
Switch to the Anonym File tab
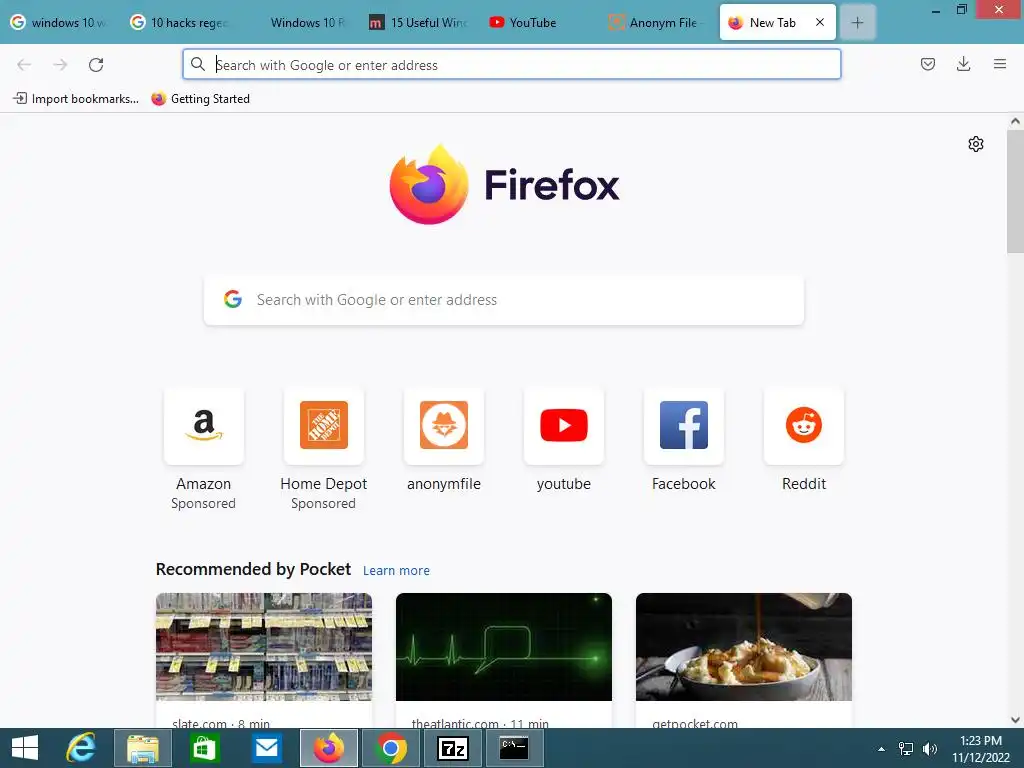(658, 23)
